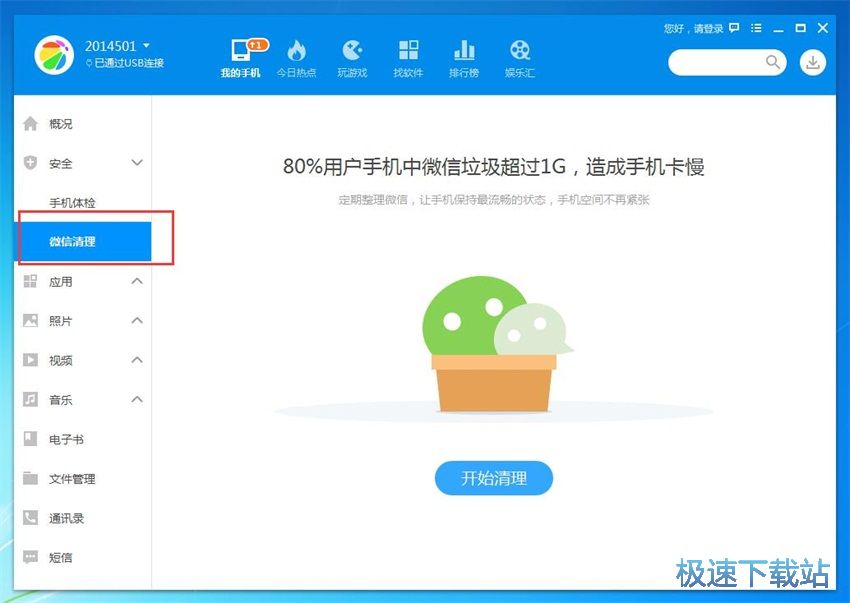Click the 安全 shield icon

(30, 163)
